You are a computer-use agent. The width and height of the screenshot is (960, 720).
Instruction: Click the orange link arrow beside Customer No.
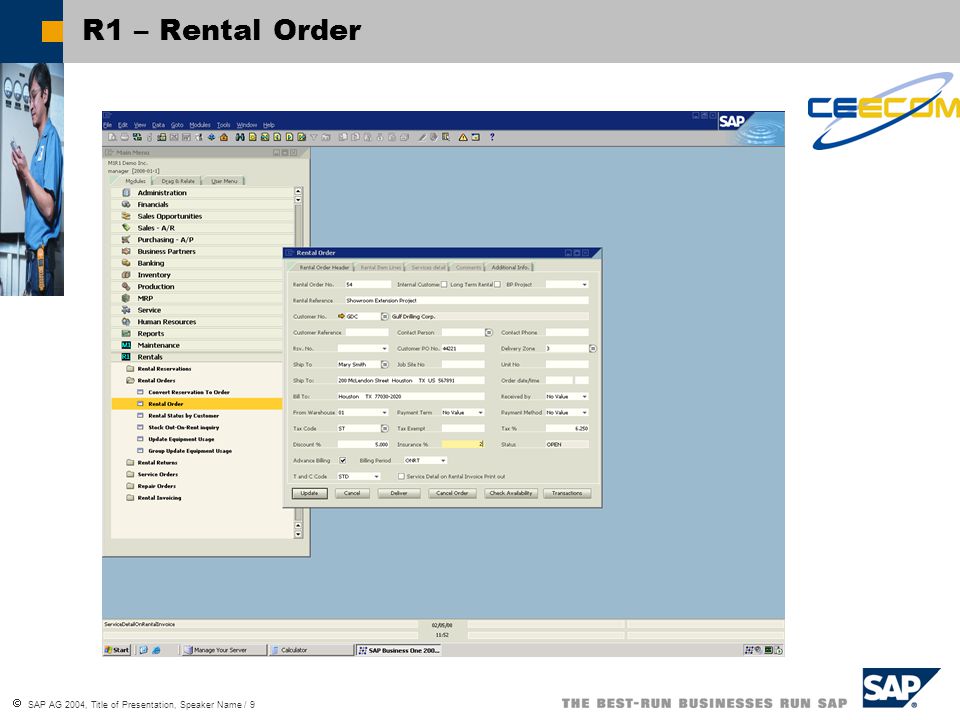pyautogui.click(x=341, y=316)
